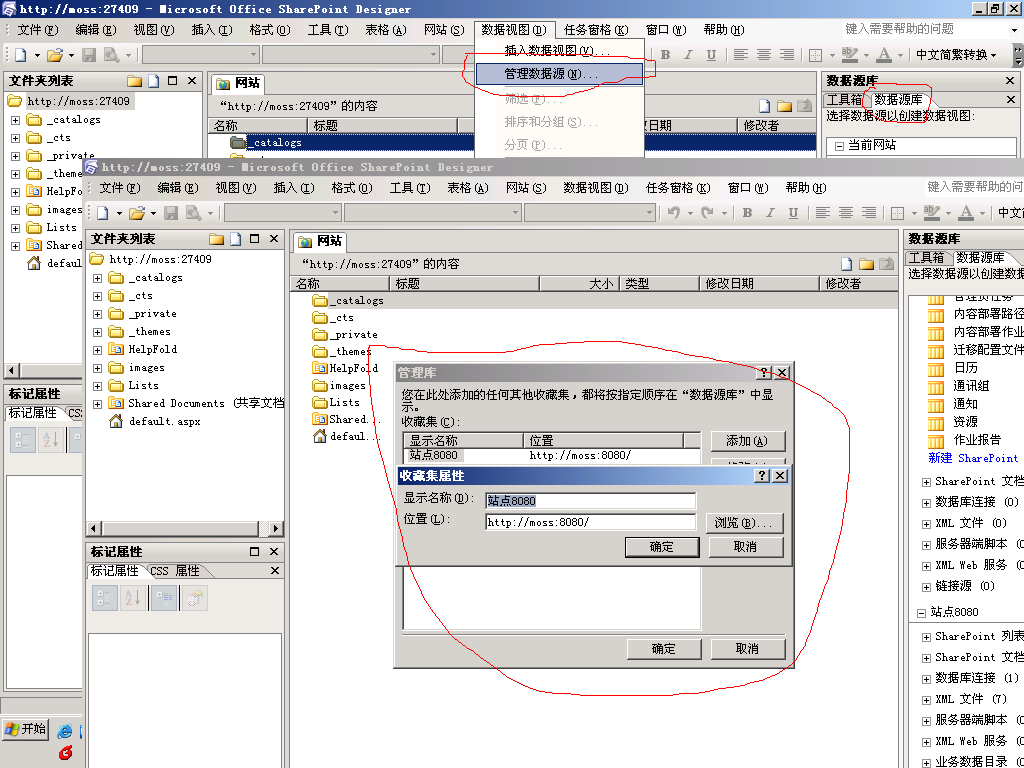Click Open folder icon in back window toolbar

pyautogui.click(x=55, y=55)
